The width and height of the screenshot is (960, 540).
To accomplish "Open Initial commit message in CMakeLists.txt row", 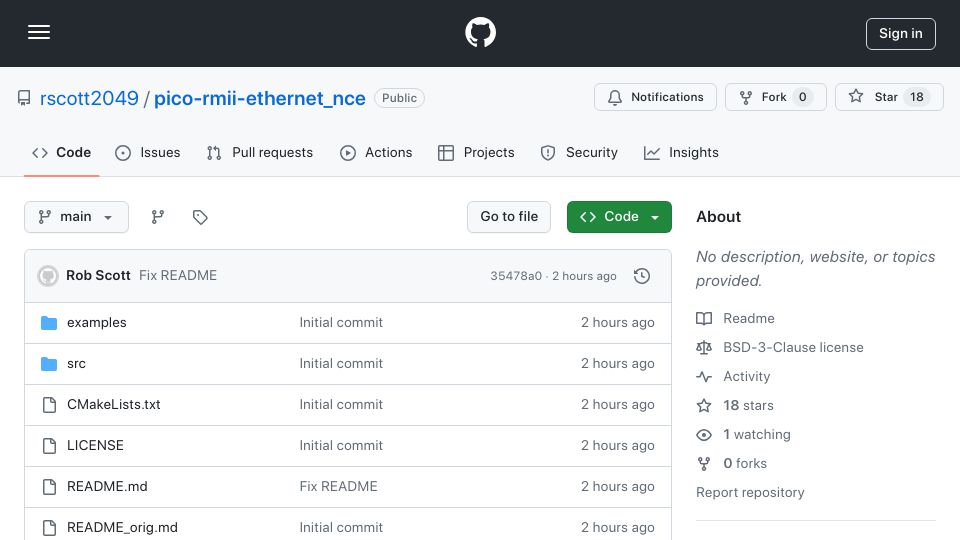I will [341, 405].
